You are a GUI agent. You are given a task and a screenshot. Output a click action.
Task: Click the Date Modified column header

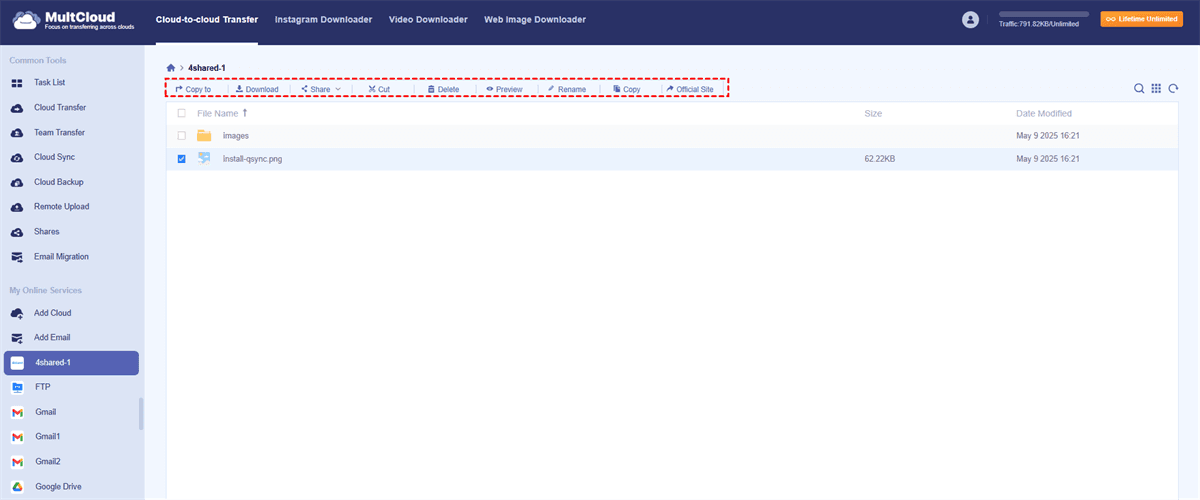pos(1044,114)
